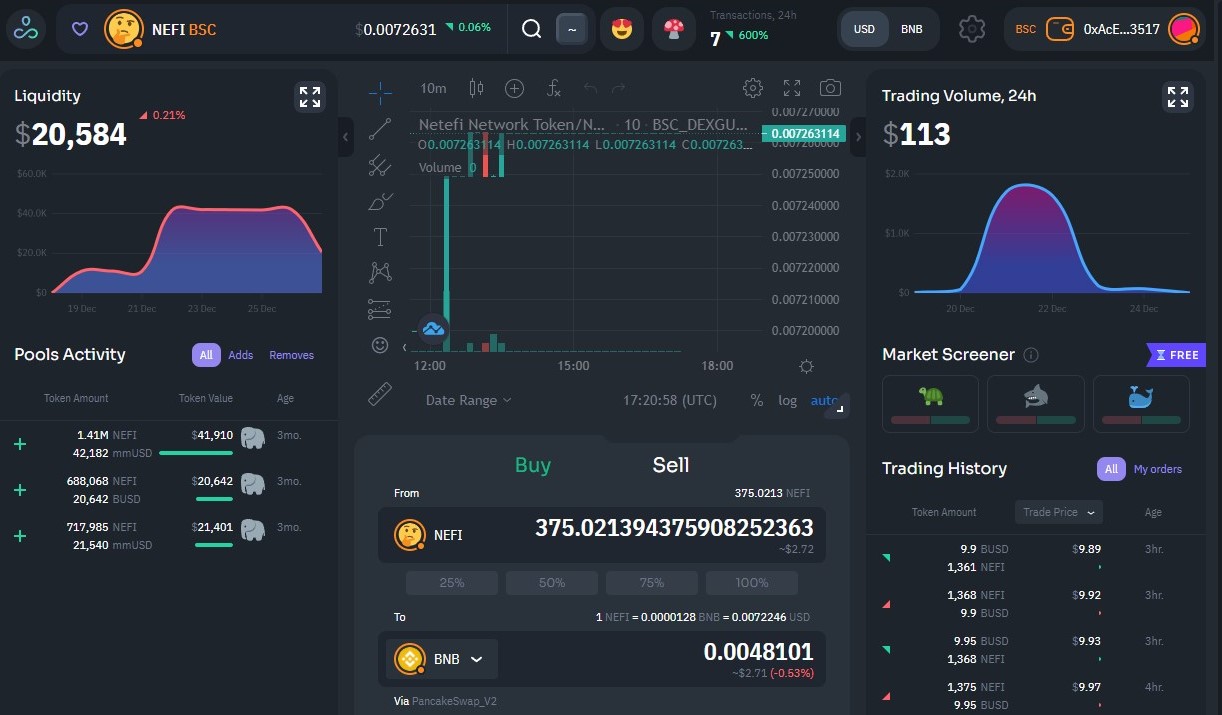Toggle auto scale on chart
The width and height of the screenshot is (1222, 715).
(x=824, y=400)
